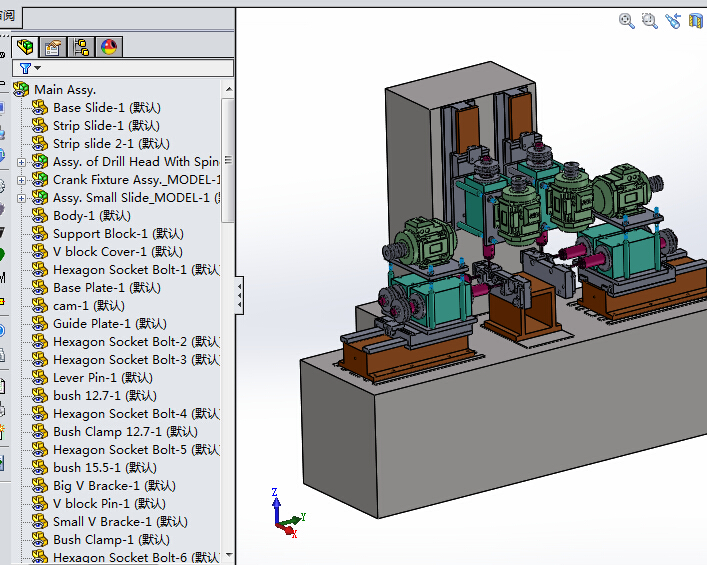This screenshot has width=707, height=565.
Task: Select Body-1 in the tree
Action: 92,216
